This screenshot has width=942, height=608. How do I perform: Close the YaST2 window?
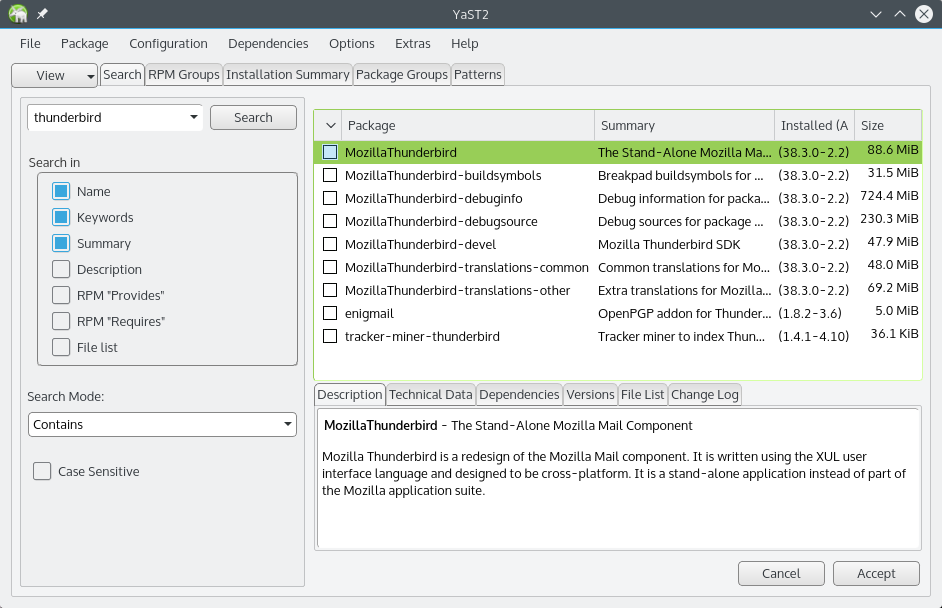[924, 14]
